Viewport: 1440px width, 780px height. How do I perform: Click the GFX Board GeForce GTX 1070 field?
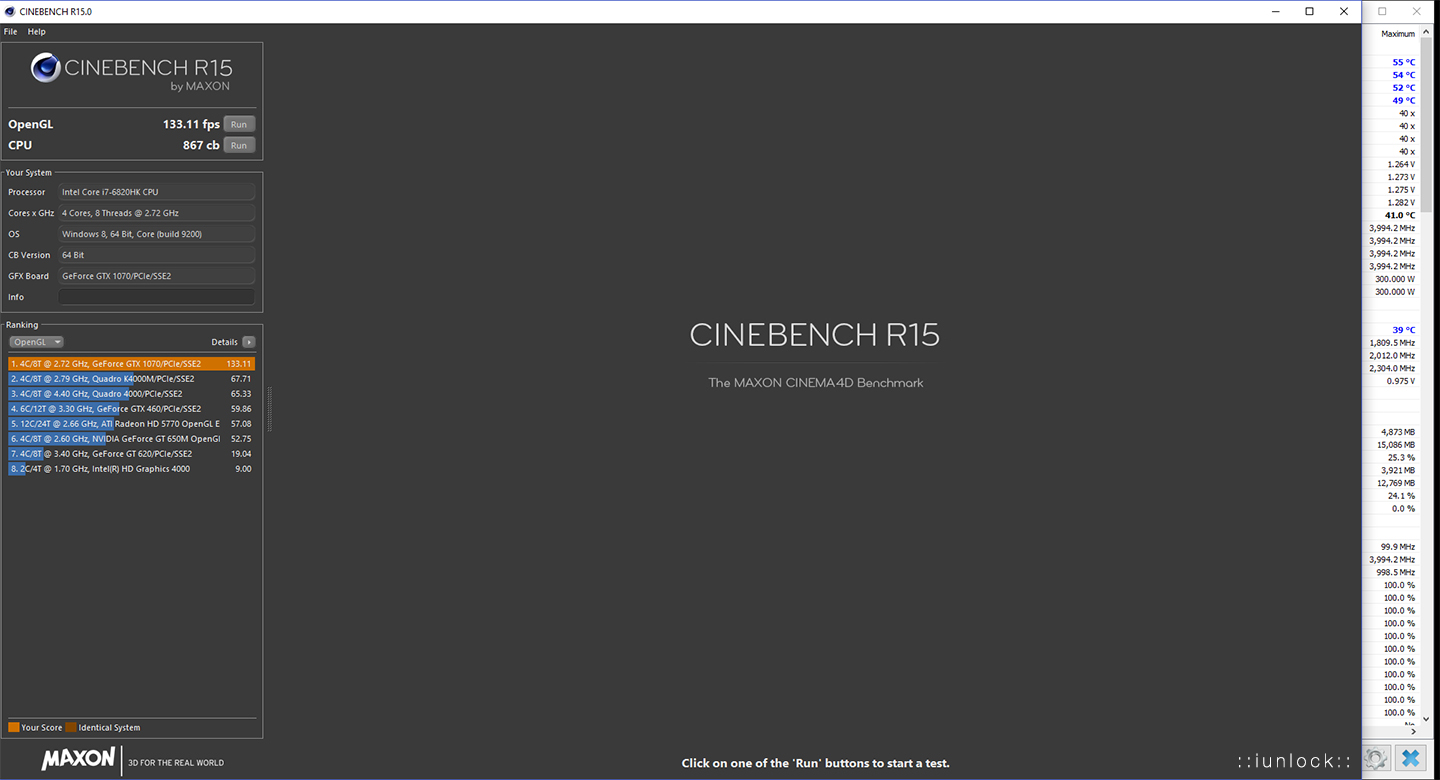(156, 276)
